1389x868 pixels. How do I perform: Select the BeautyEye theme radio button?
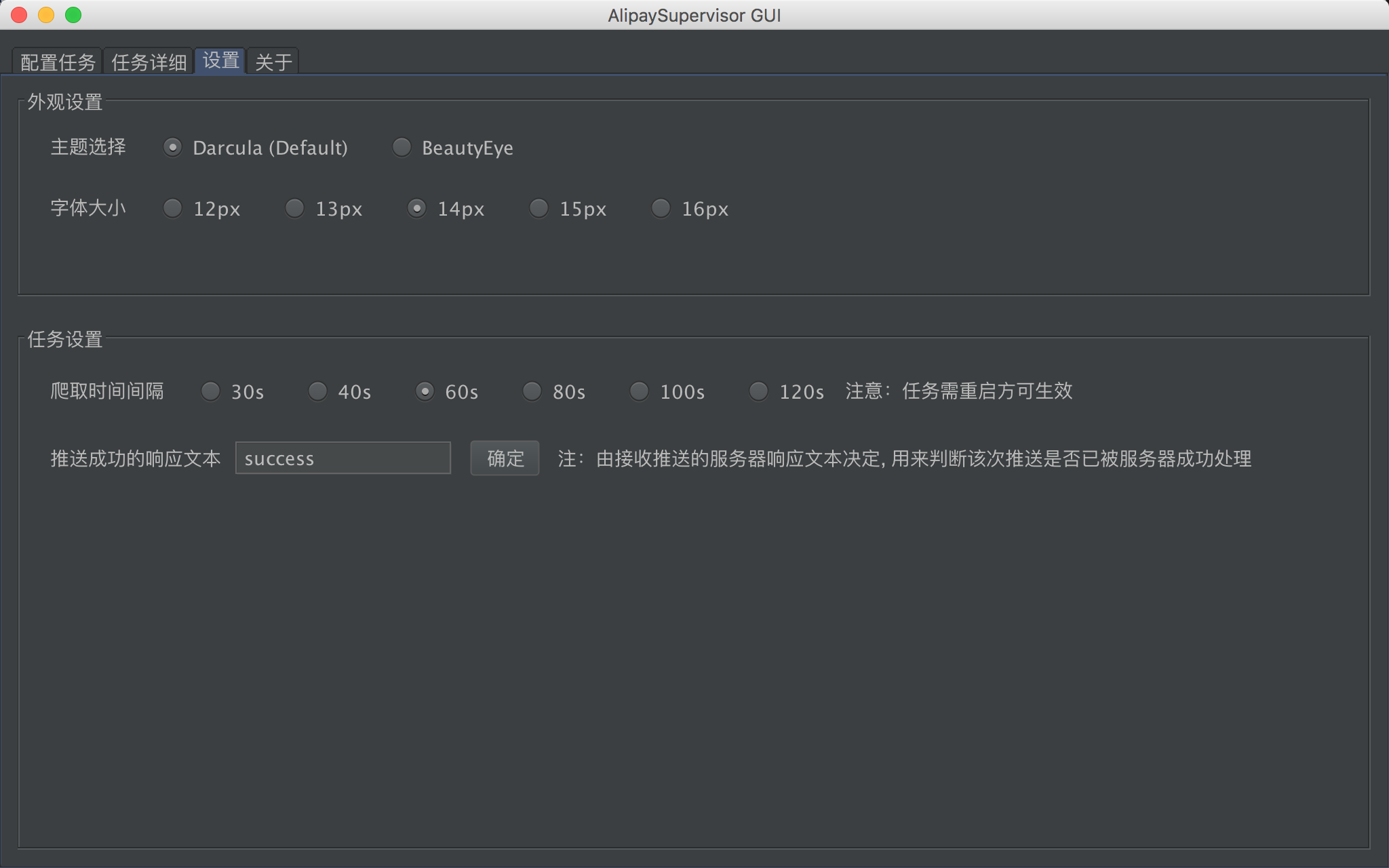click(x=402, y=147)
